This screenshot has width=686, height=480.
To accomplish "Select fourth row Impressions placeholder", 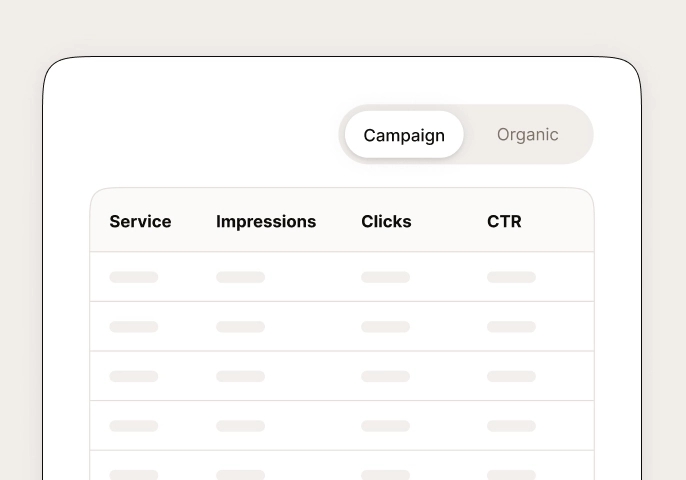I will 241,426.
